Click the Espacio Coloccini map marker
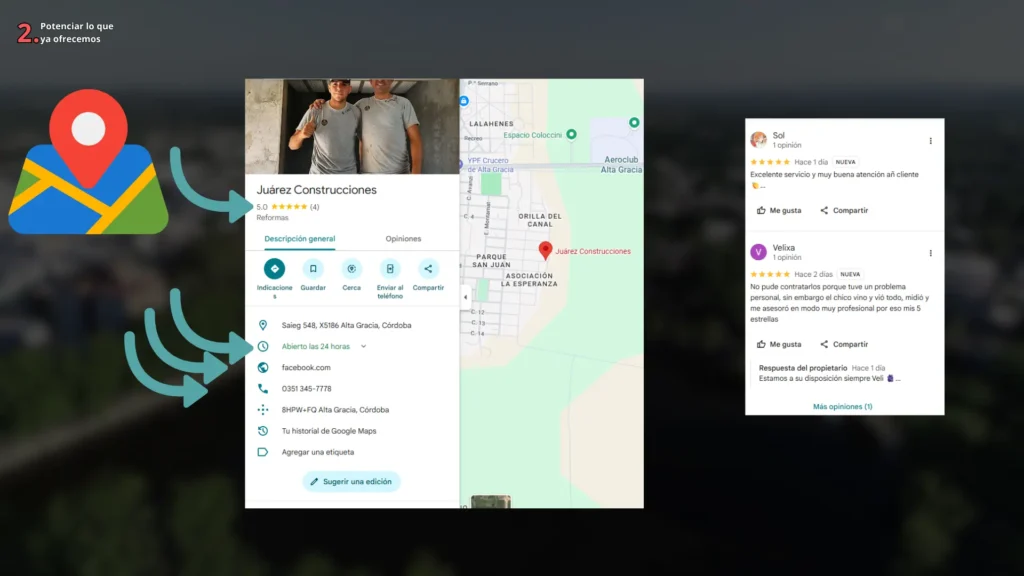The height and width of the screenshot is (576, 1024). click(571, 135)
